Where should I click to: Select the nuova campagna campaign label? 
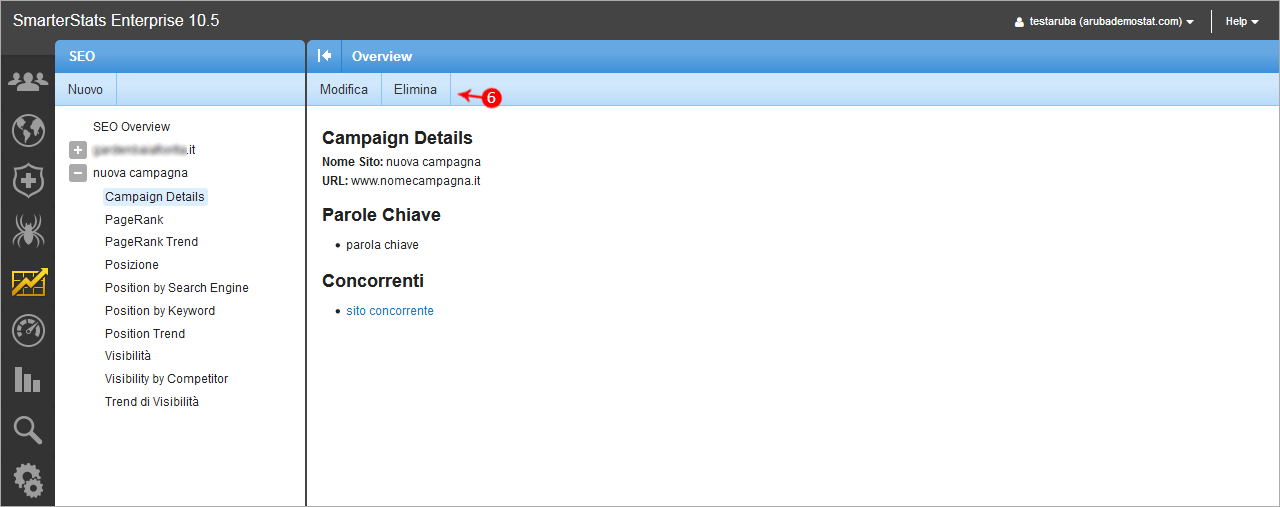[140, 173]
